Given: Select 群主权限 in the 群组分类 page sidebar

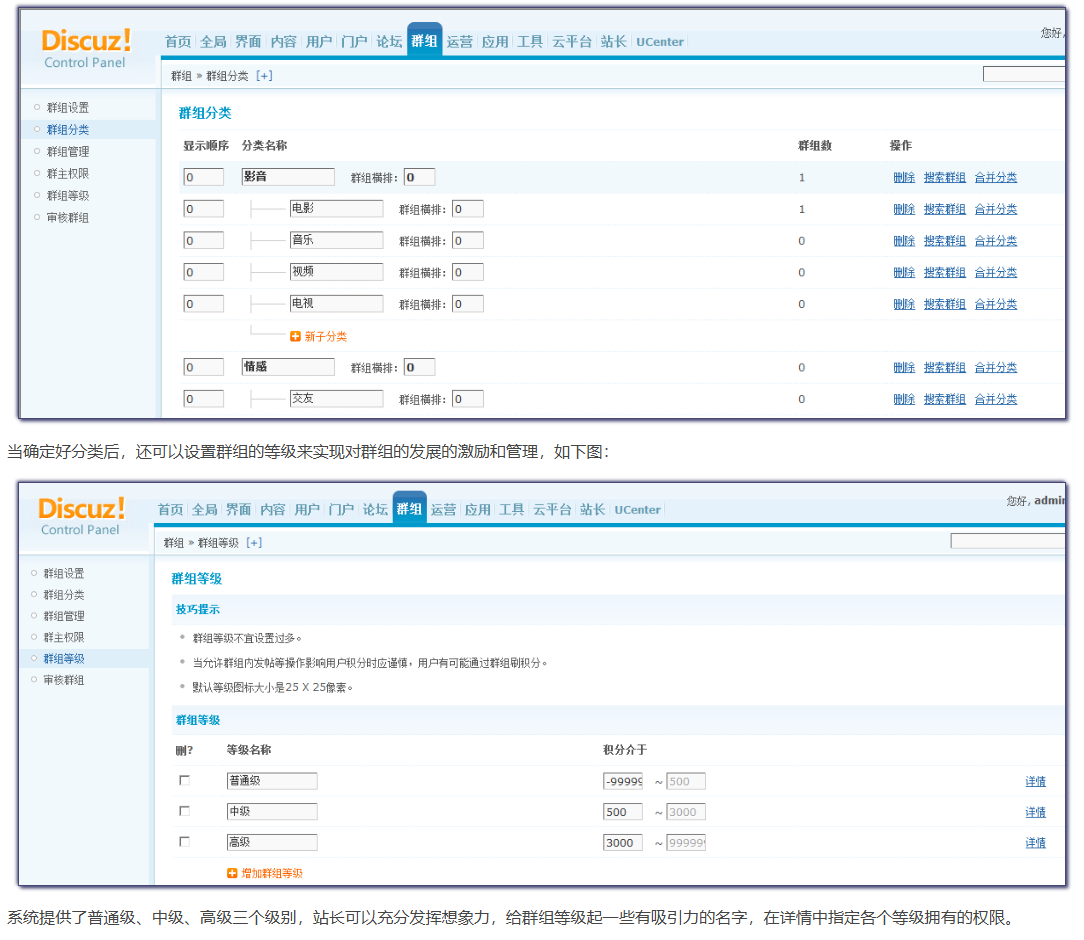Looking at the screenshot, I should click(68, 174).
